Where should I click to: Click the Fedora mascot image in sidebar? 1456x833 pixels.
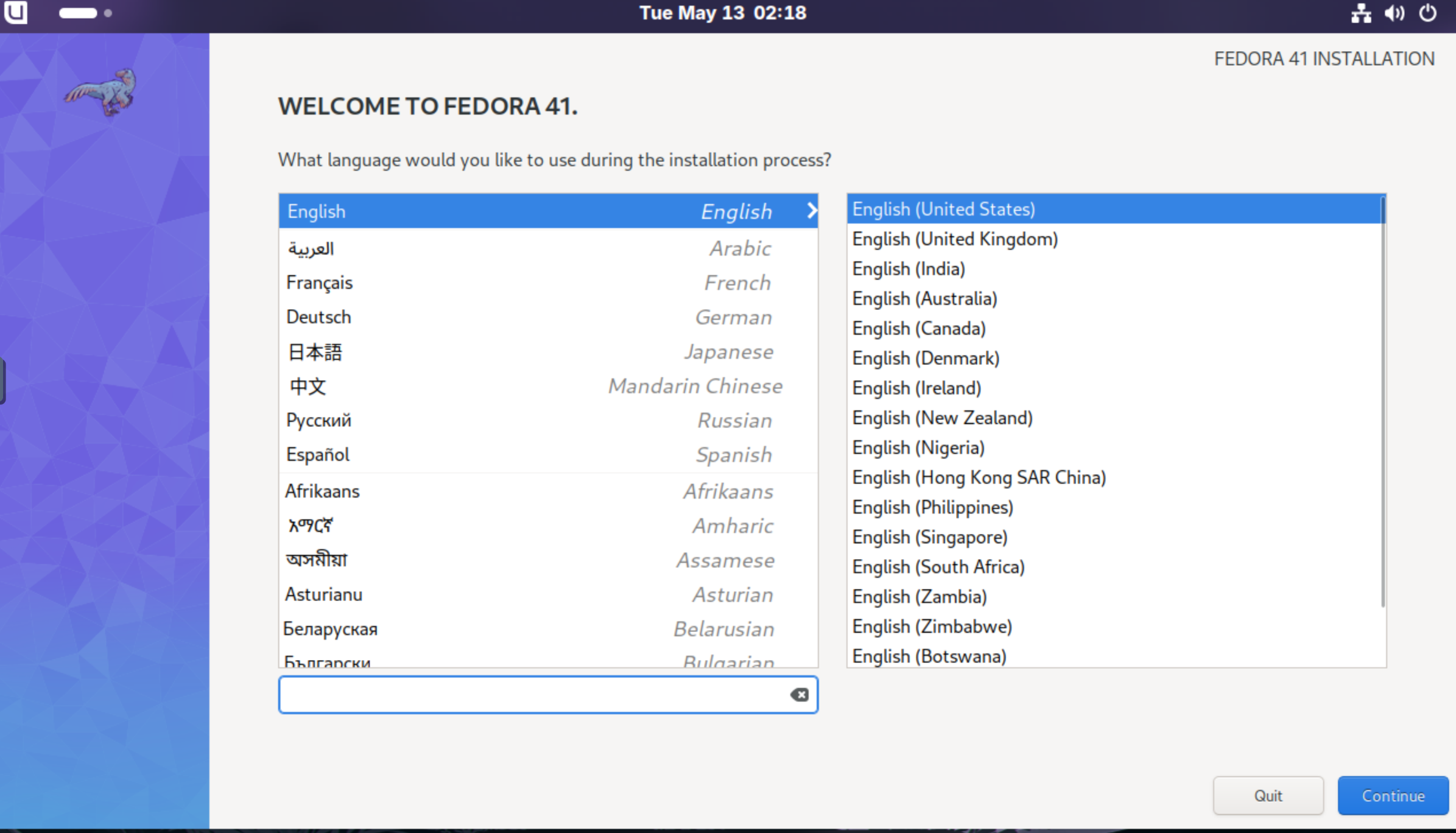(x=102, y=91)
